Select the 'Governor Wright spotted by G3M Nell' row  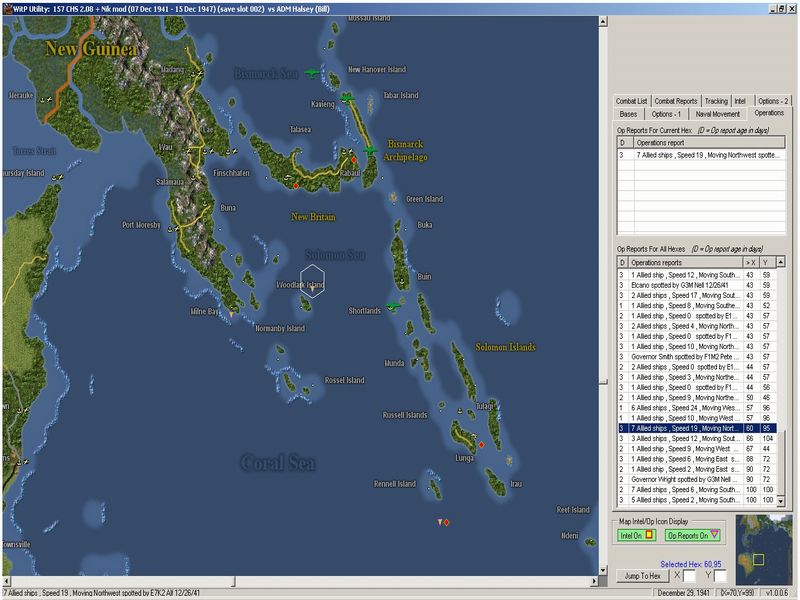(696, 479)
